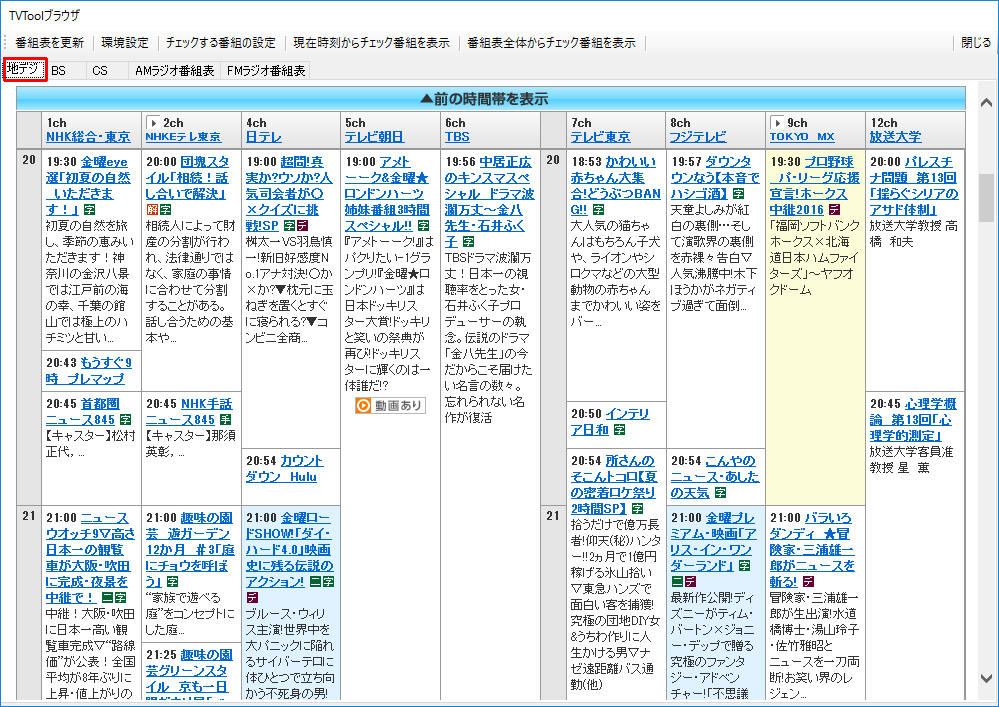Select 現在時刻からチェック番組を表示
Image resolution: width=999 pixels, height=707 pixels.
371,43
